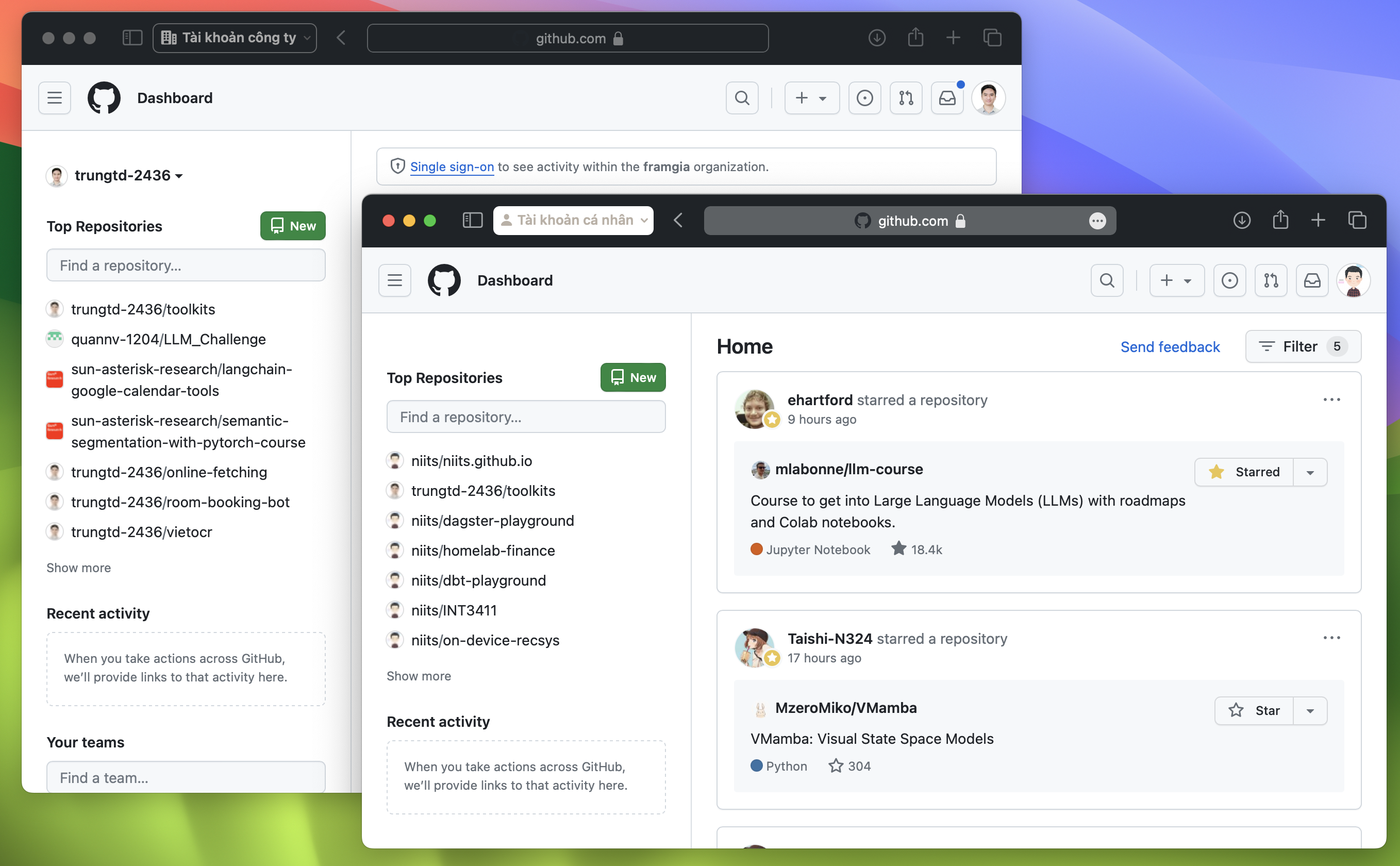
Task: Click the user profile avatar icon
Action: click(x=988, y=97)
